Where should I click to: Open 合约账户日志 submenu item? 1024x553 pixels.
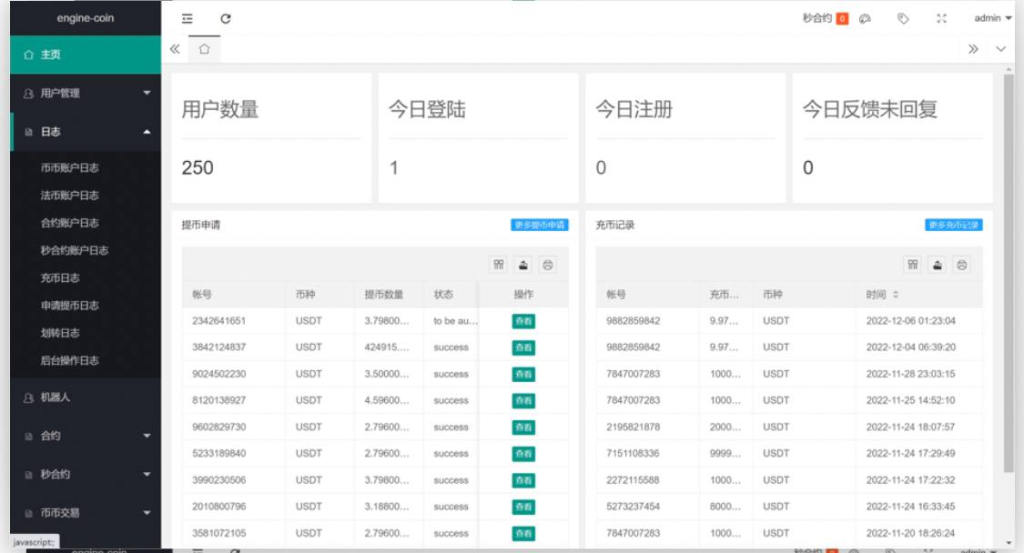click(70, 223)
